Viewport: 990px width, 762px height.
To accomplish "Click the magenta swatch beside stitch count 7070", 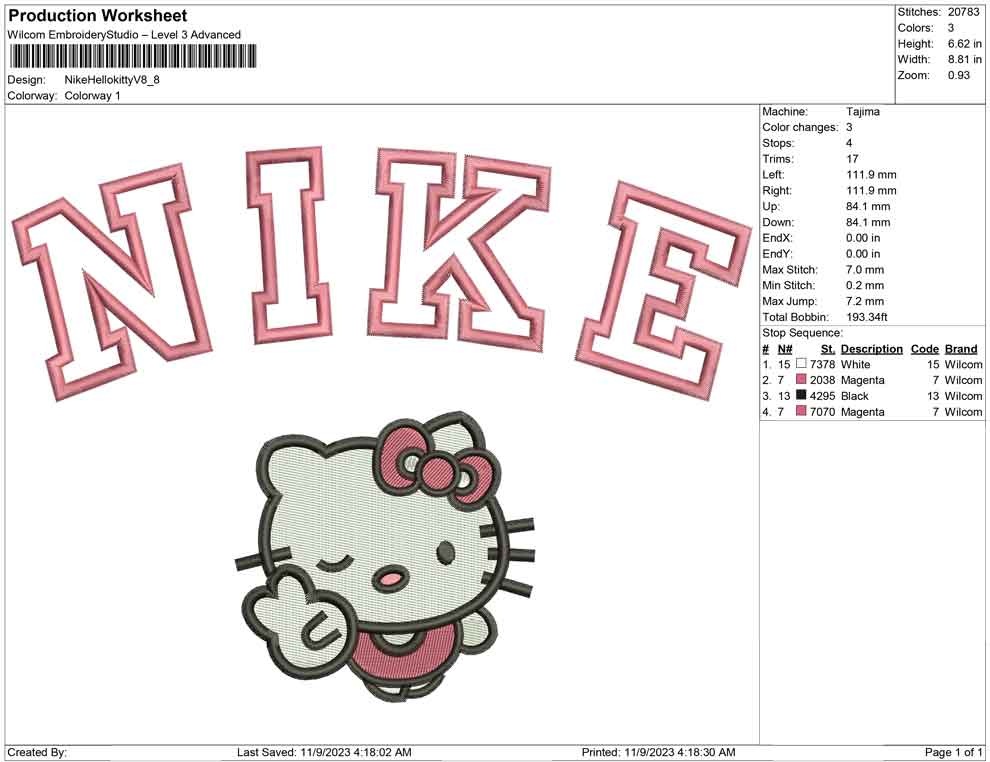I will tap(801, 411).
